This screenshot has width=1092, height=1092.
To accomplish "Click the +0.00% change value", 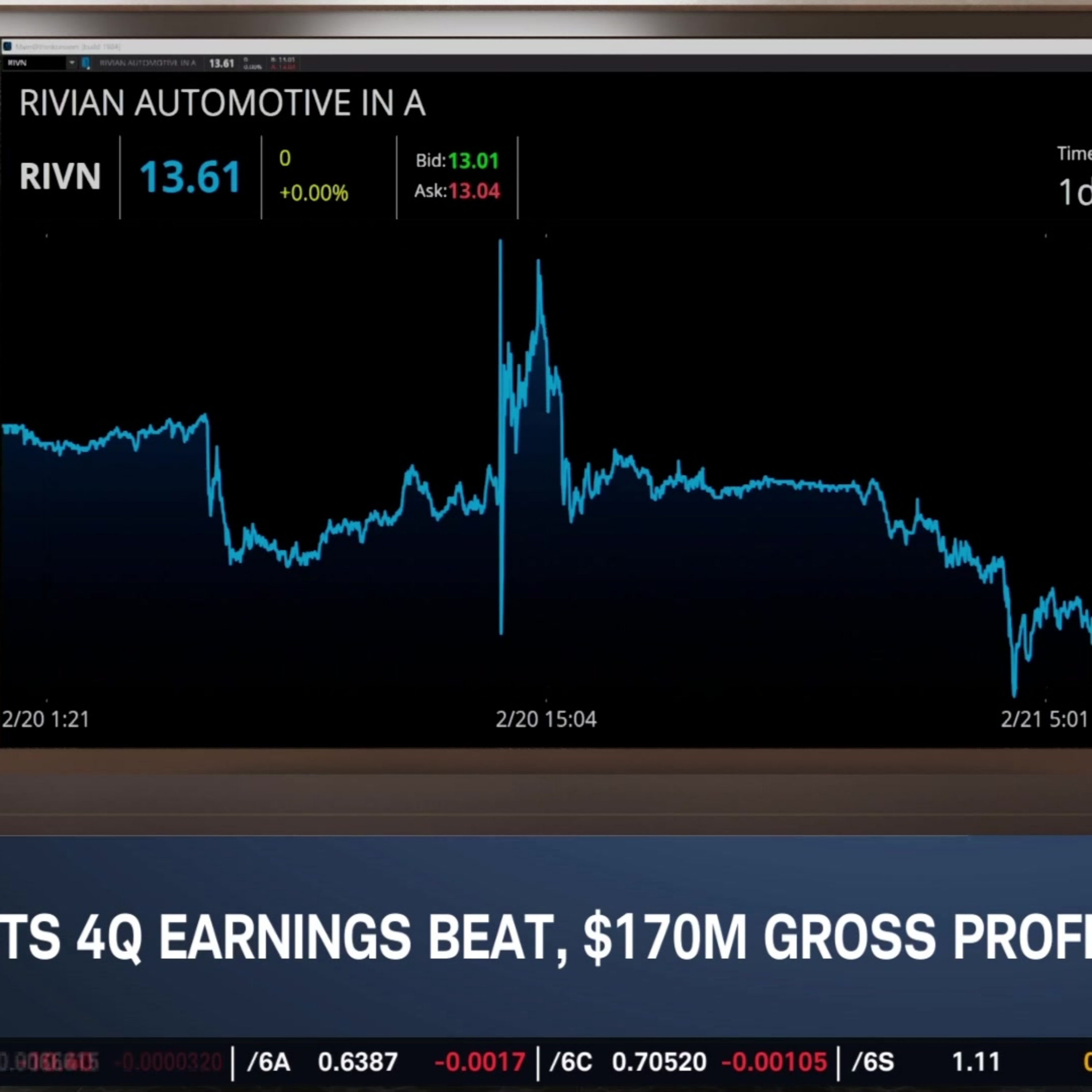I will point(314,193).
